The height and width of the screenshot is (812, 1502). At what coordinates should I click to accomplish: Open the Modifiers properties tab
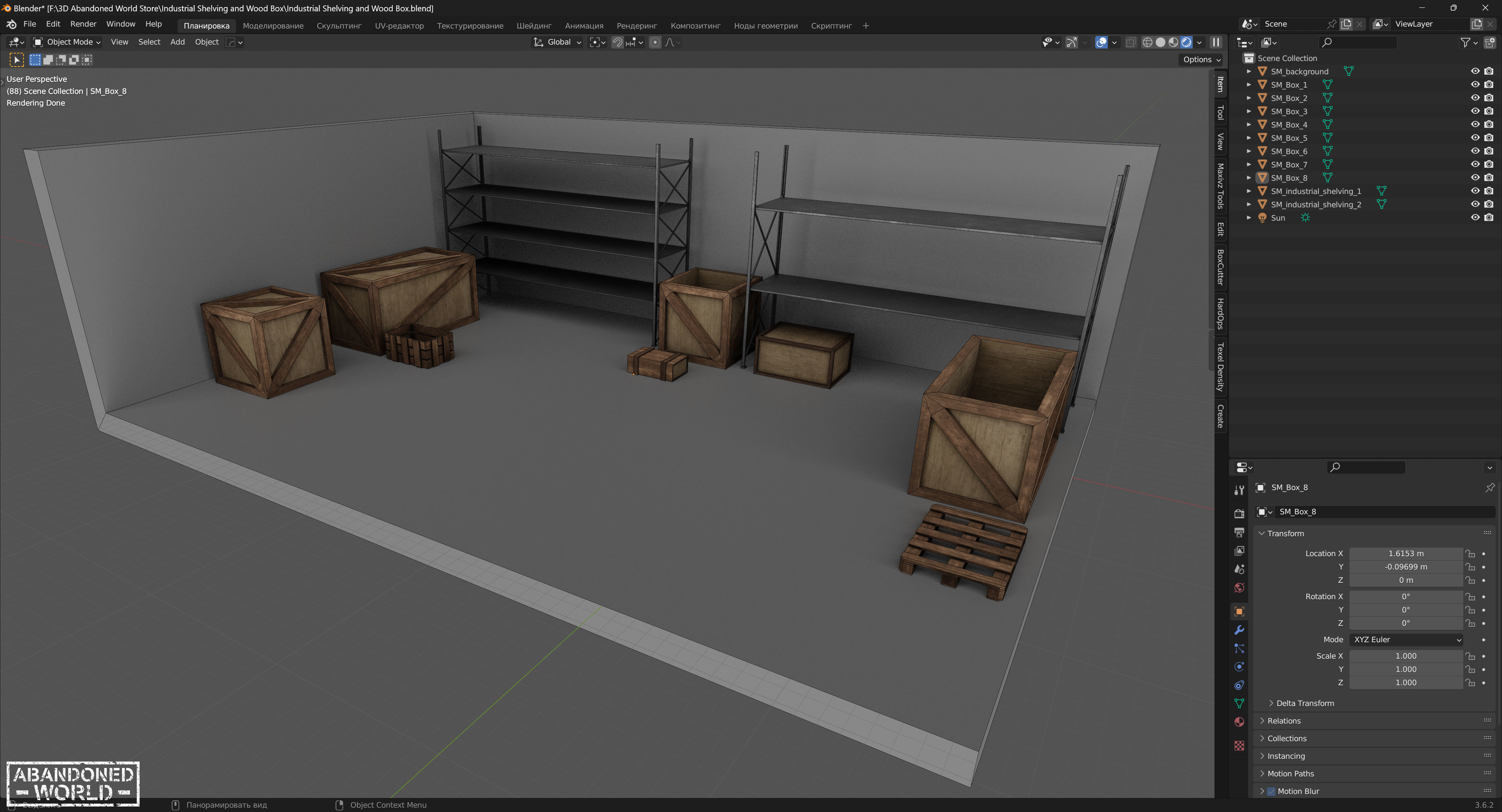[x=1239, y=630]
